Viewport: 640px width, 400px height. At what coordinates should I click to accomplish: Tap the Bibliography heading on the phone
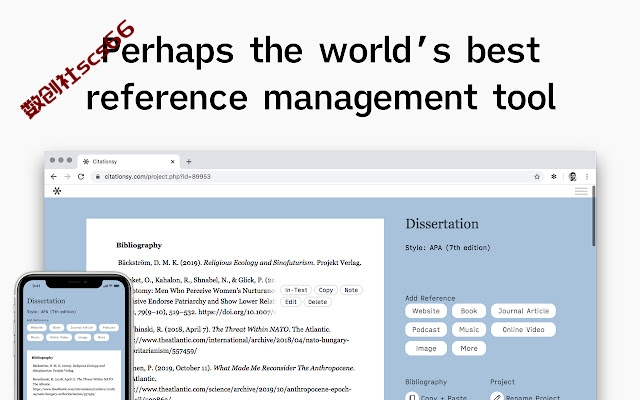point(42,357)
